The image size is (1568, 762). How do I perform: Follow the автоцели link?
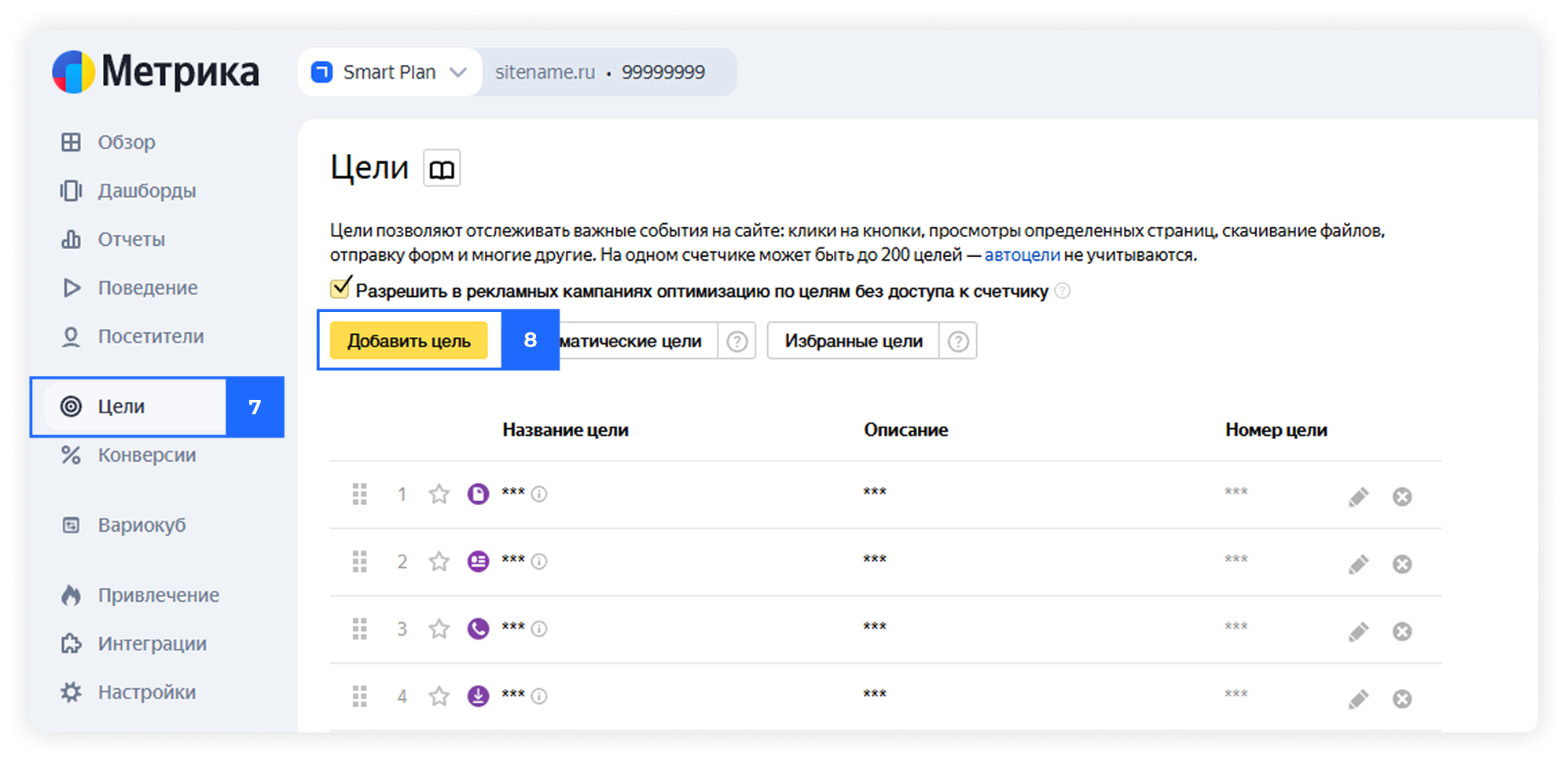(1022, 255)
